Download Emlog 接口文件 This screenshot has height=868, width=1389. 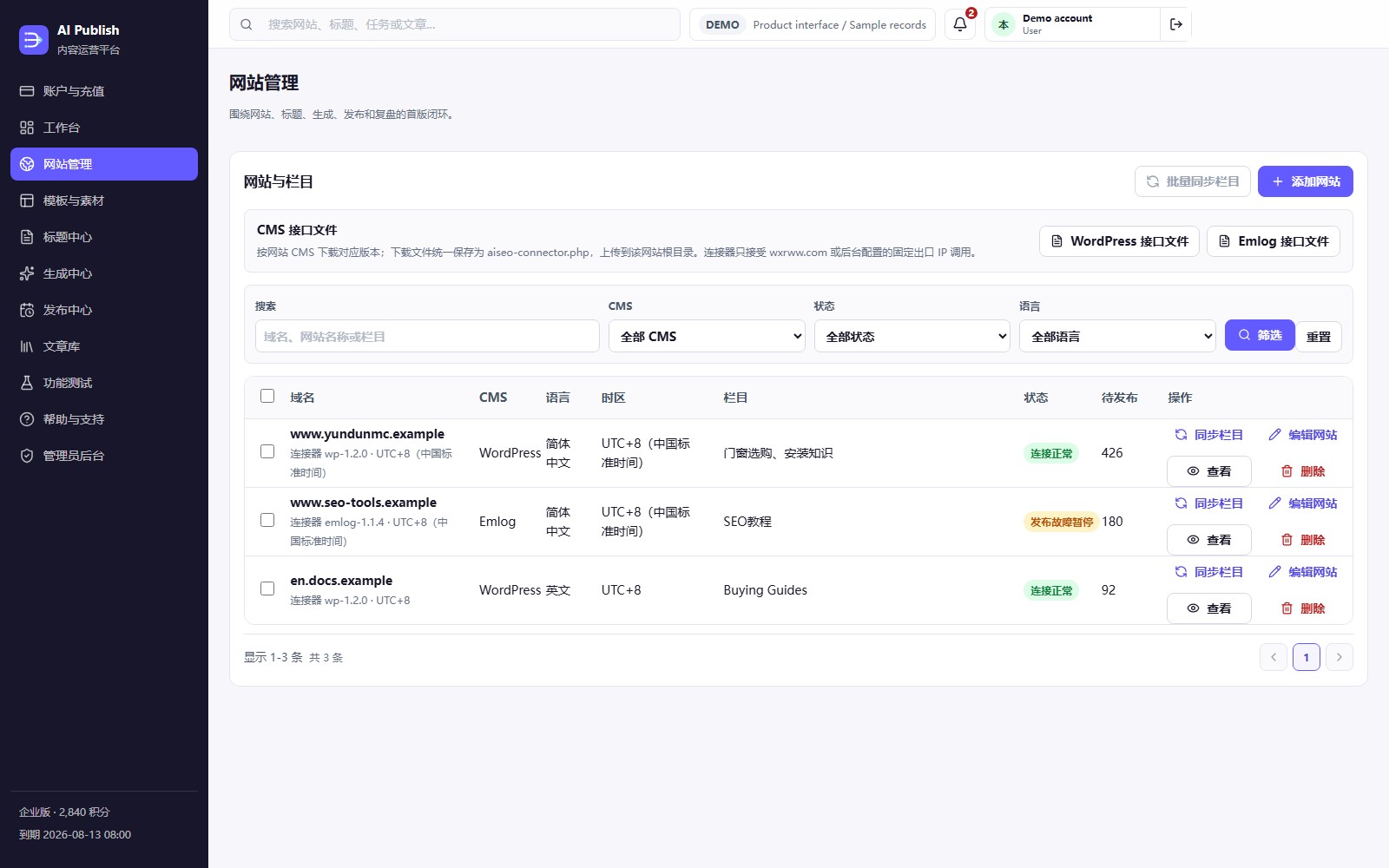tap(1274, 241)
